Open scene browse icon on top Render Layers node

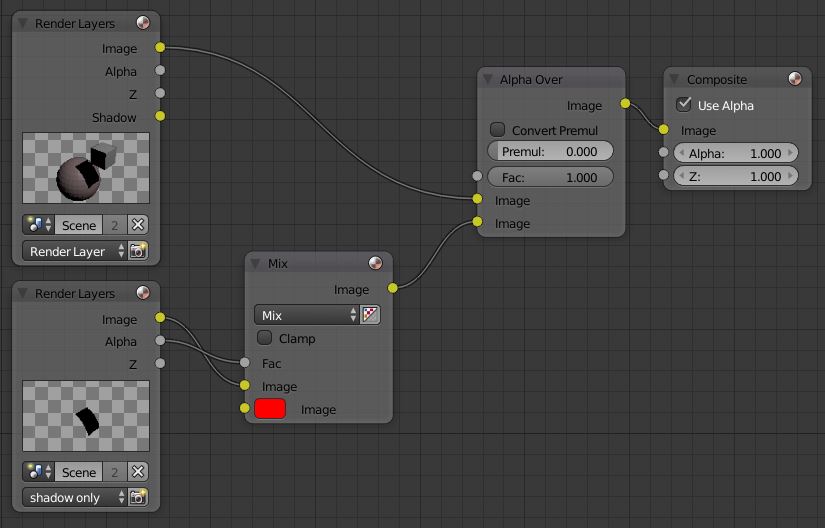38,225
